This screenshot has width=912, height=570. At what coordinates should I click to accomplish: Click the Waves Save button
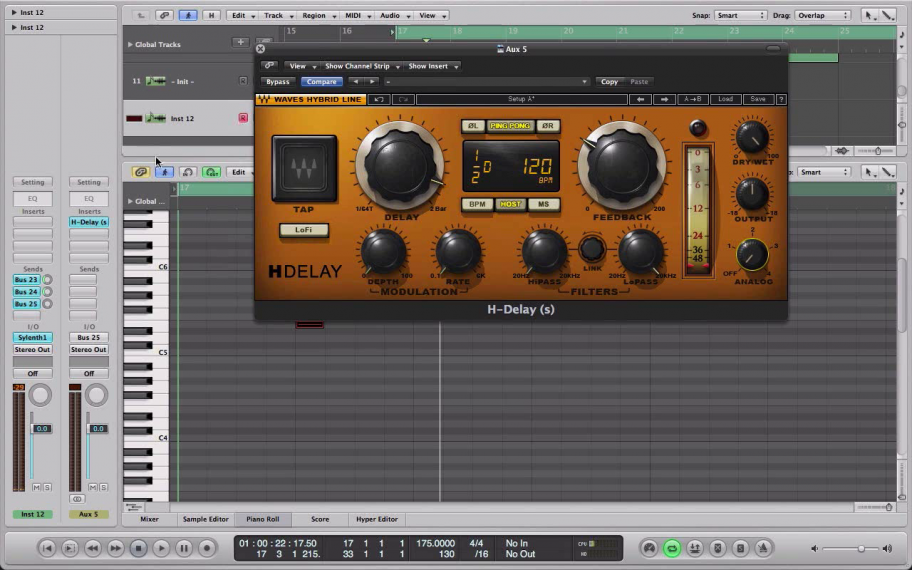click(x=758, y=99)
